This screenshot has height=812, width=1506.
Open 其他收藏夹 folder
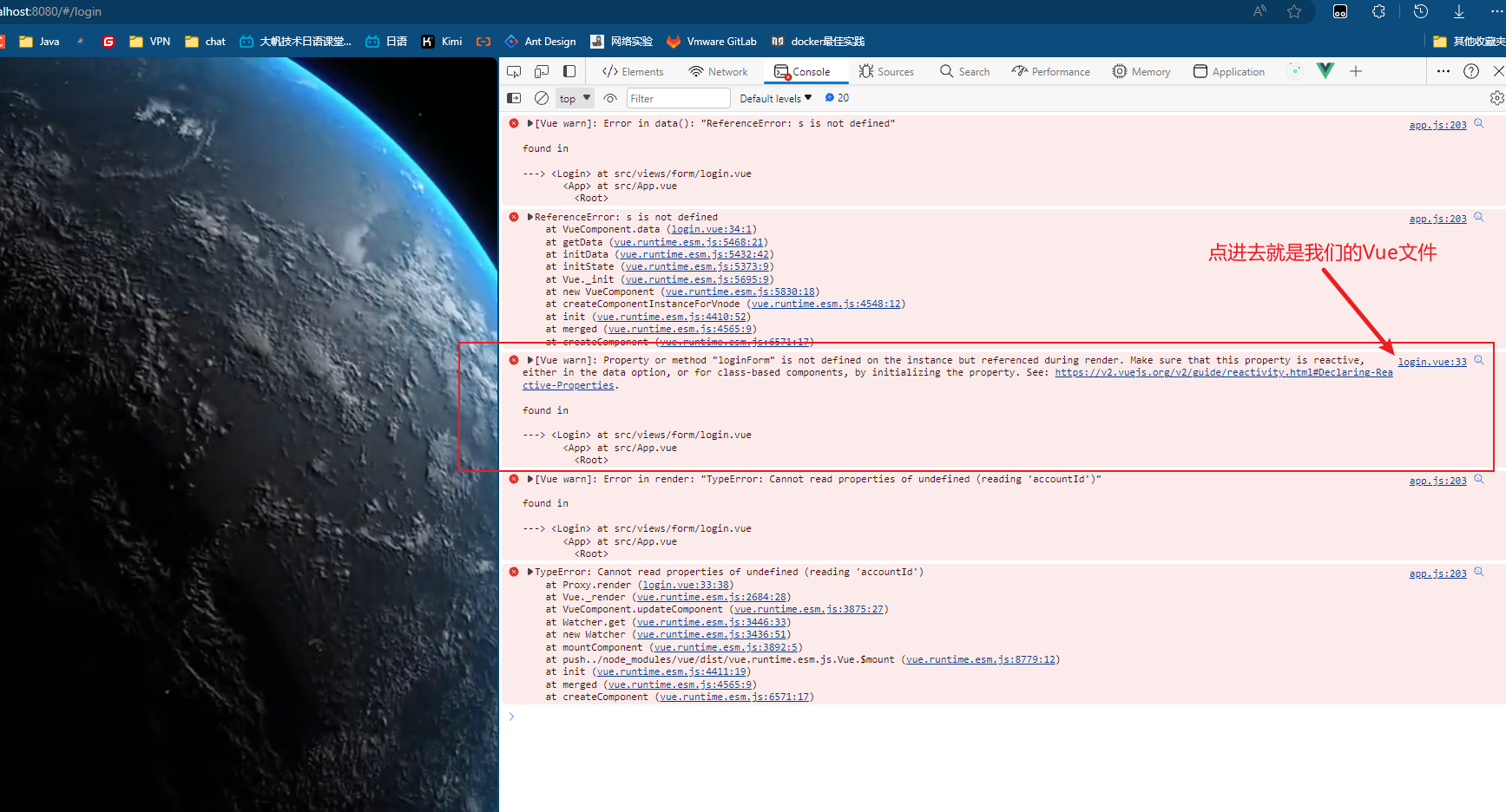pyautogui.click(x=1470, y=41)
